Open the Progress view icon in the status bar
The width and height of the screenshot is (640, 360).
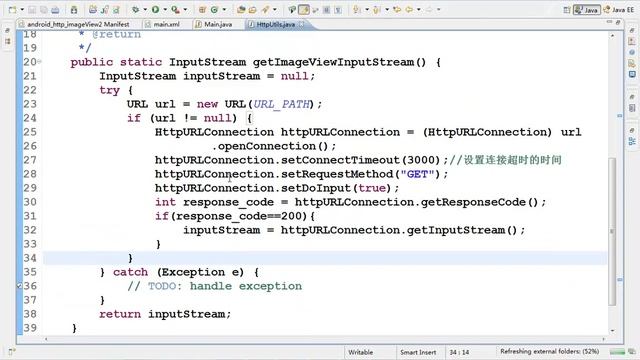[x=631, y=352]
